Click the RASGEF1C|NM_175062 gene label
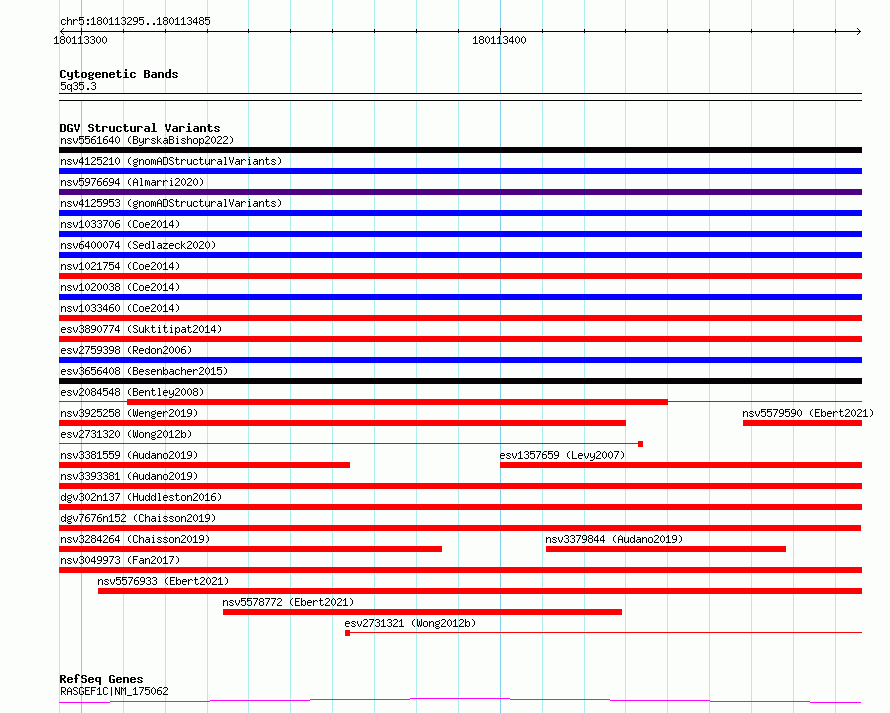The image size is (890, 713). (114, 691)
